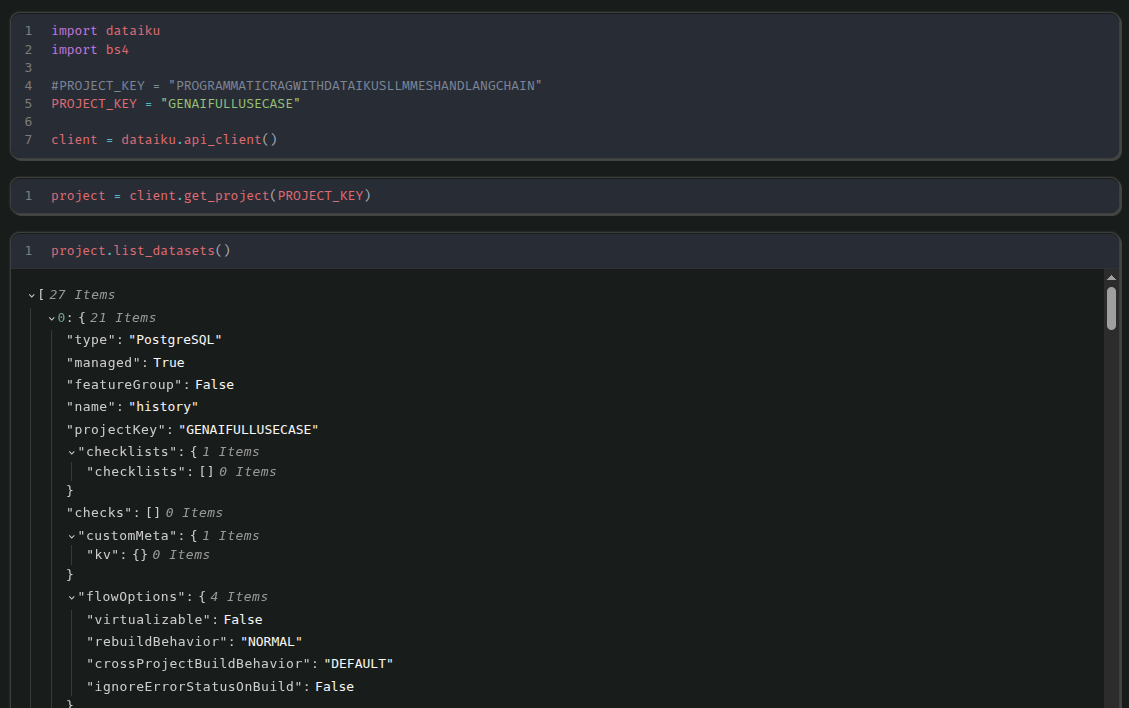Screen dimensions: 1129x708
Task: Click the output scrollbar thumb
Action: click(1111, 308)
